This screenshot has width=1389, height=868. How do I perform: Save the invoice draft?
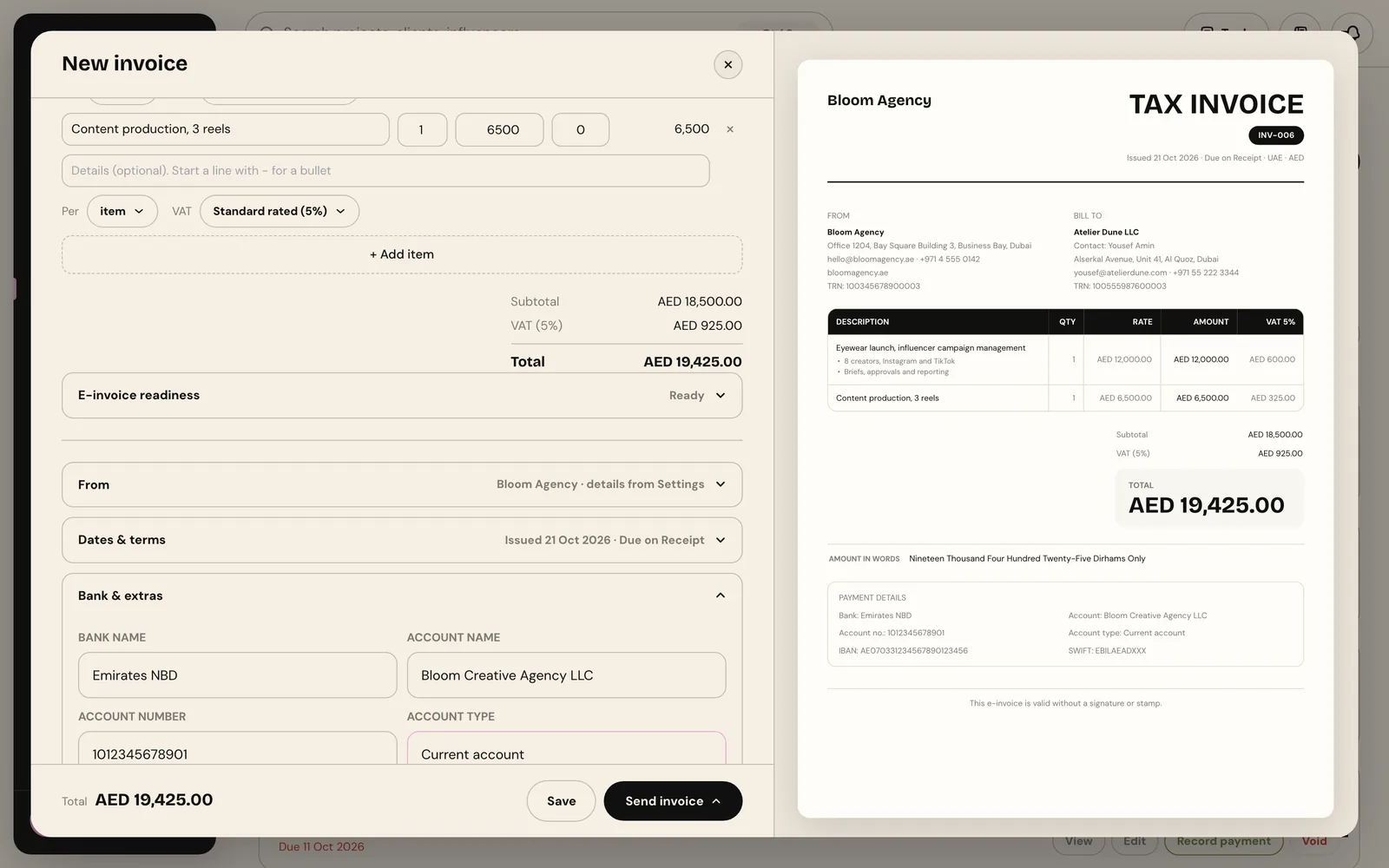point(561,801)
